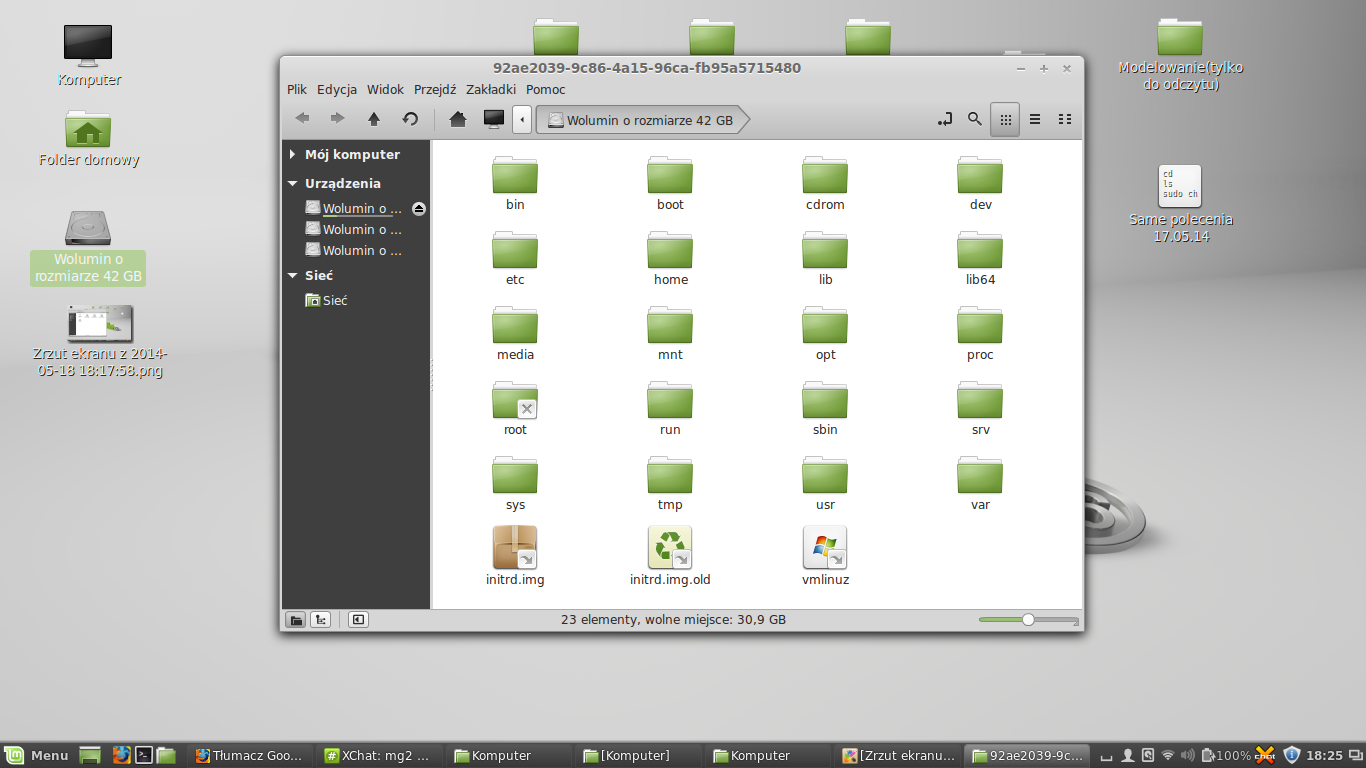Go forward with the toolbar forward arrow
This screenshot has height=768, width=1366.
pos(338,119)
